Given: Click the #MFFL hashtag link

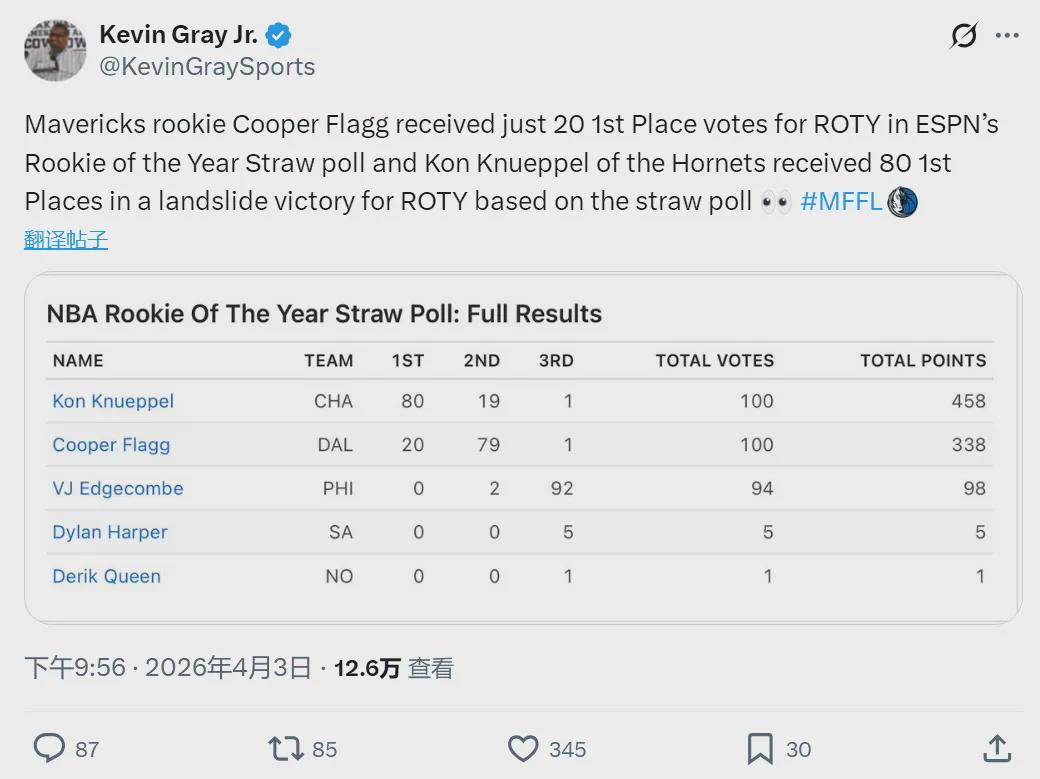Looking at the screenshot, I should point(841,201).
